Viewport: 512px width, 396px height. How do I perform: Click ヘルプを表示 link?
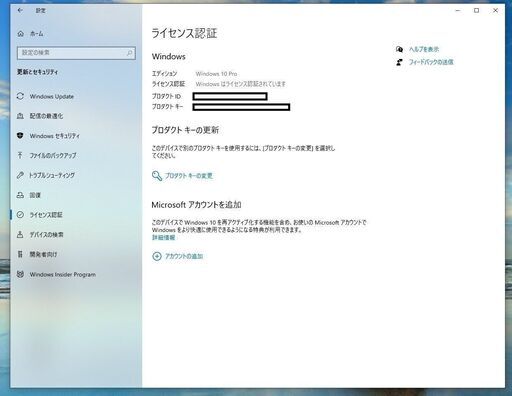click(x=424, y=49)
